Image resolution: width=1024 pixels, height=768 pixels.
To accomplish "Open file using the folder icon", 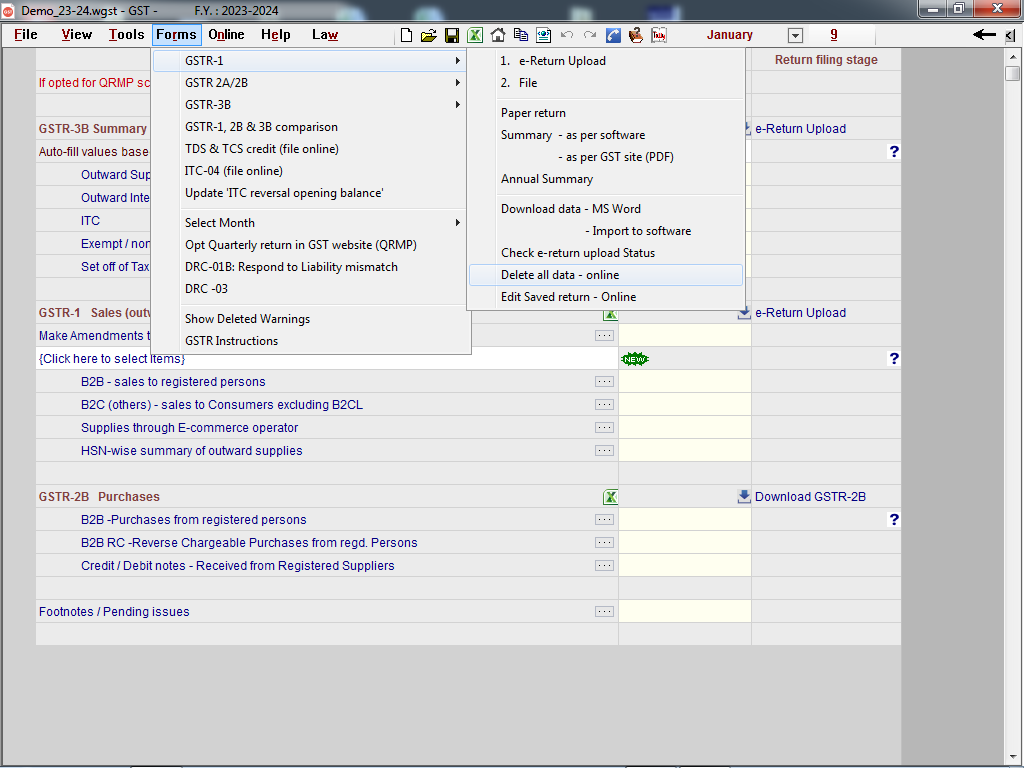I will [428, 35].
